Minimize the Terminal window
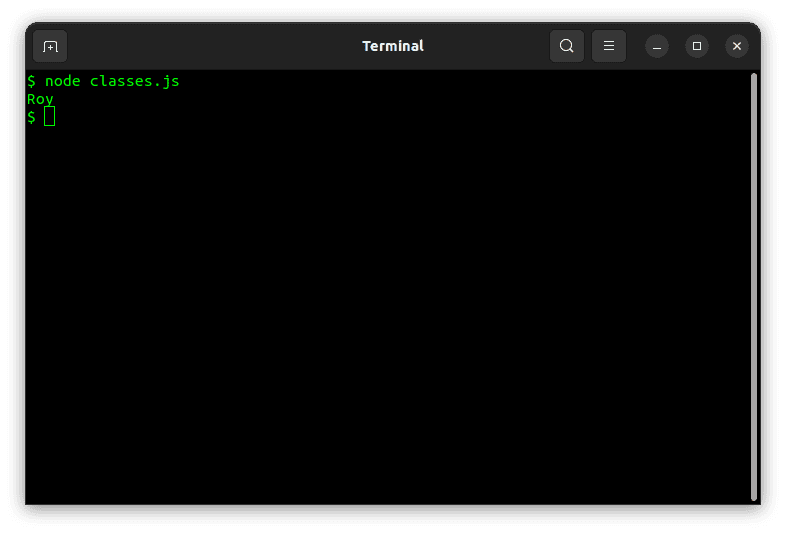Screen dimensions: 786x533 (x=657, y=46)
